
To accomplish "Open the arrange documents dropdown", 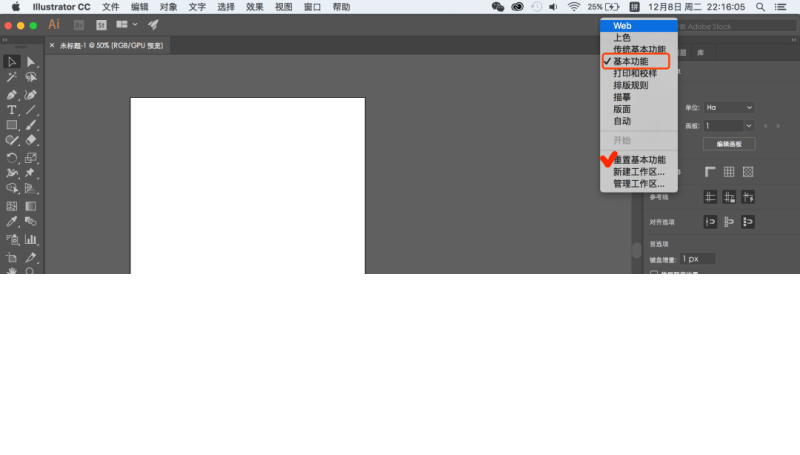I will 126,24.
